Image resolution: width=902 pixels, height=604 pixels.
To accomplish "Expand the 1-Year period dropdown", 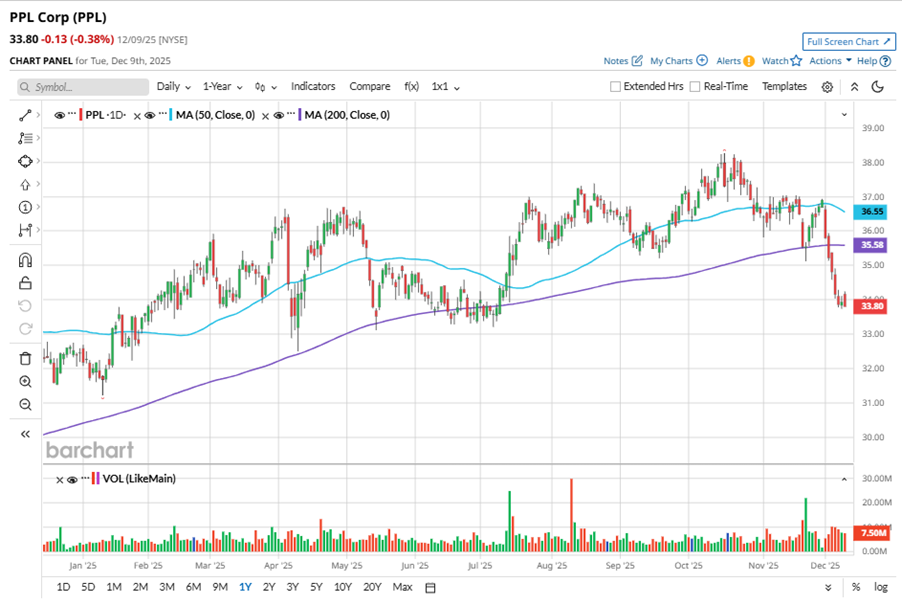I will tap(223, 87).
